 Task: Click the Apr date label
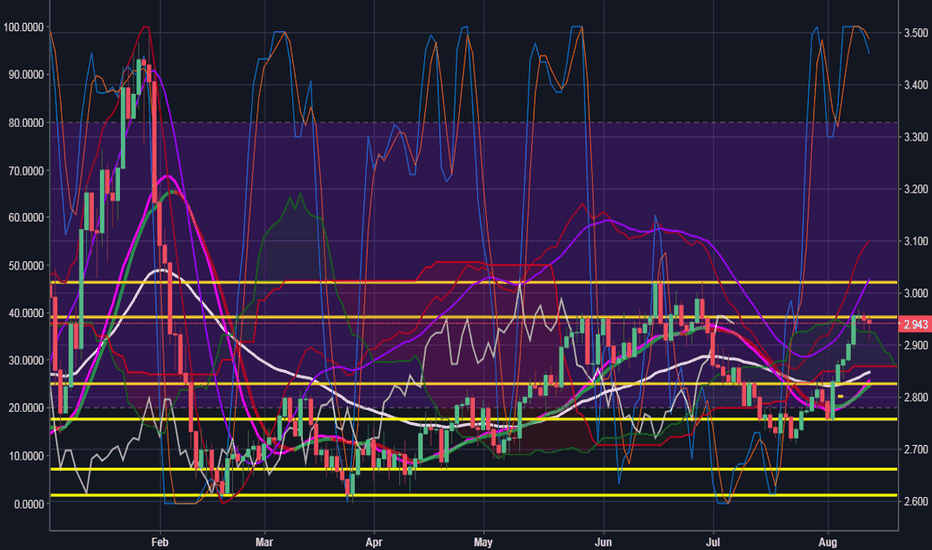coord(373,542)
